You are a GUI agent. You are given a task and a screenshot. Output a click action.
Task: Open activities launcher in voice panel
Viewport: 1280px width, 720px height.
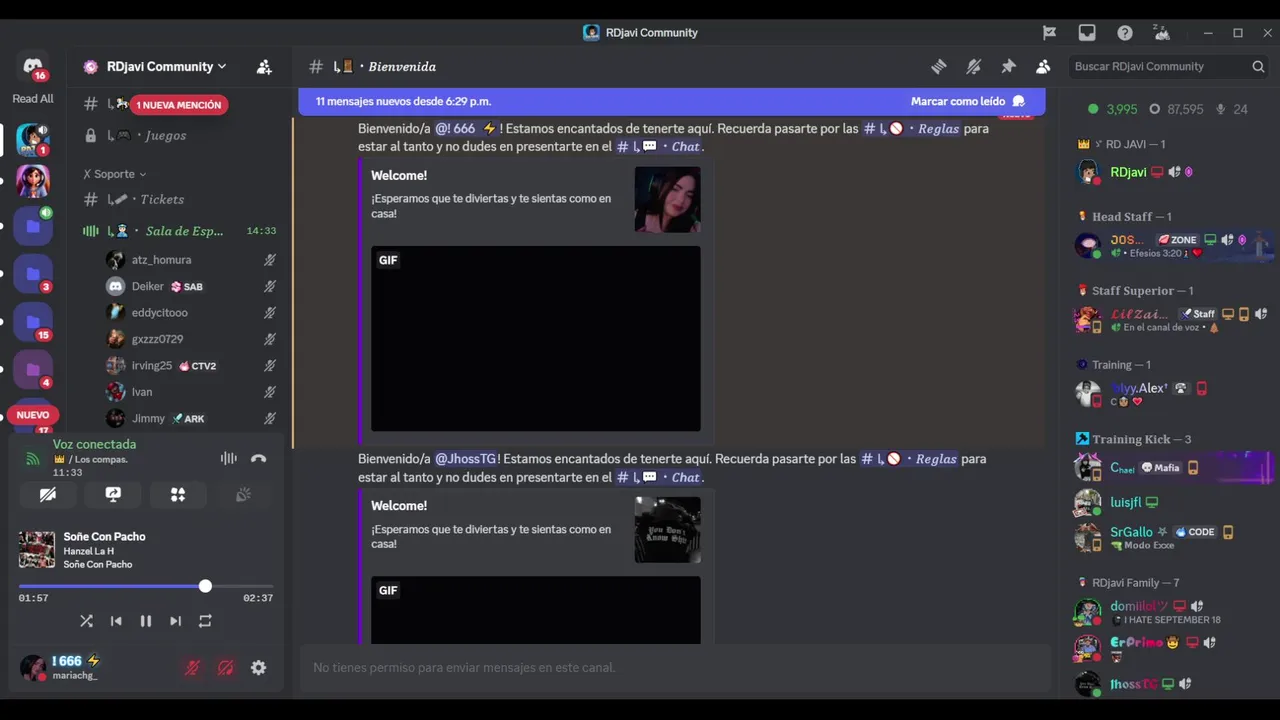pyautogui.click(x=178, y=494)
